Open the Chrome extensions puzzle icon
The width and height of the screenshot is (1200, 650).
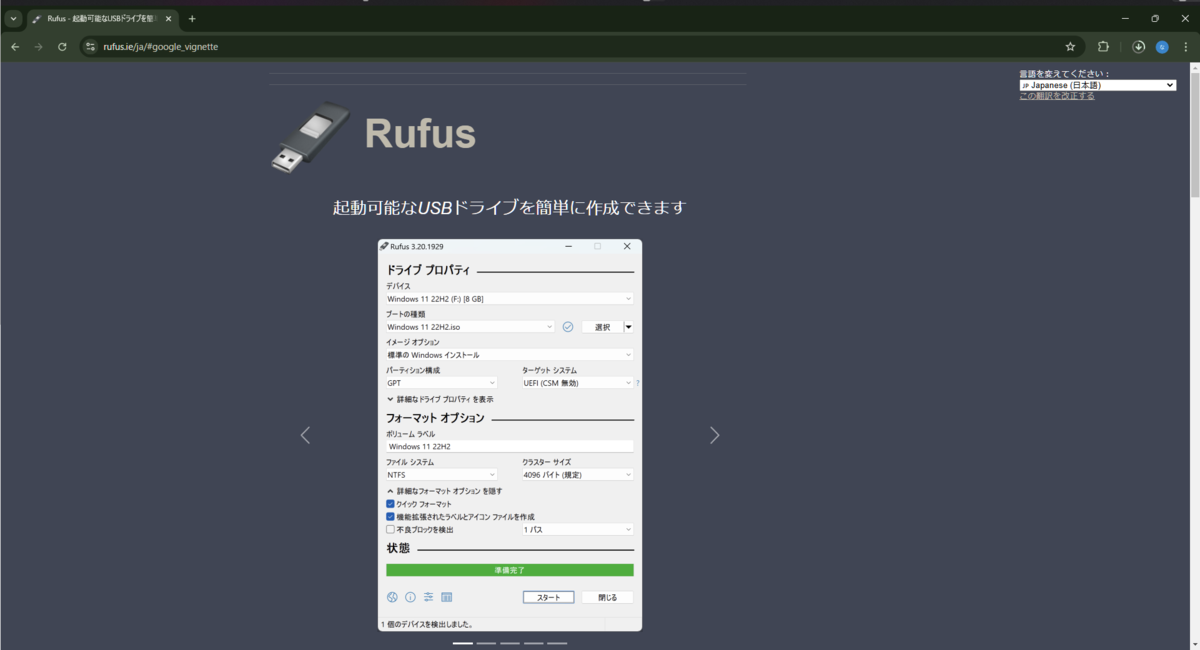coord(1104,46)
